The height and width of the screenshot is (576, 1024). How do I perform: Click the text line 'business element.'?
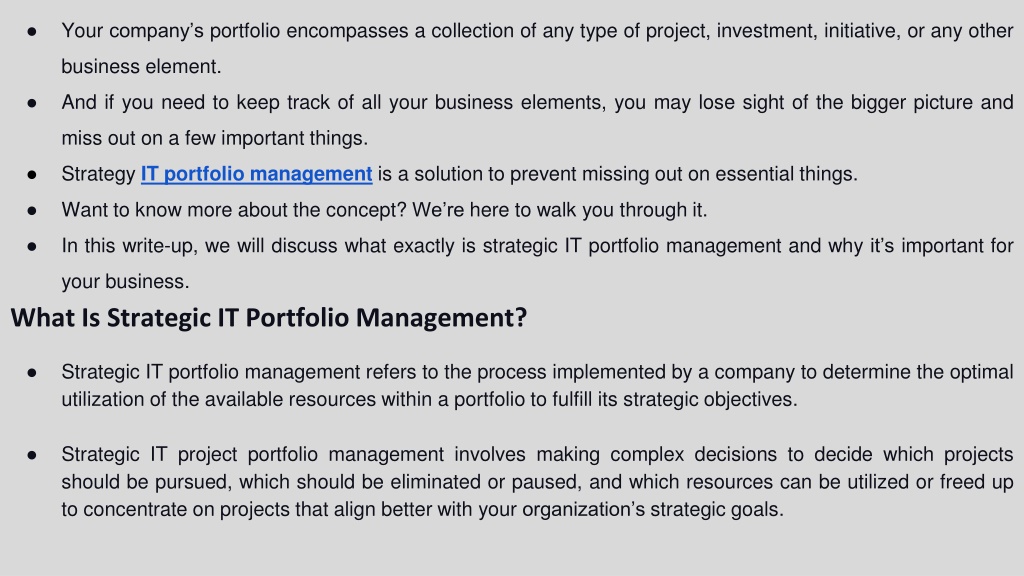(141, 67)
